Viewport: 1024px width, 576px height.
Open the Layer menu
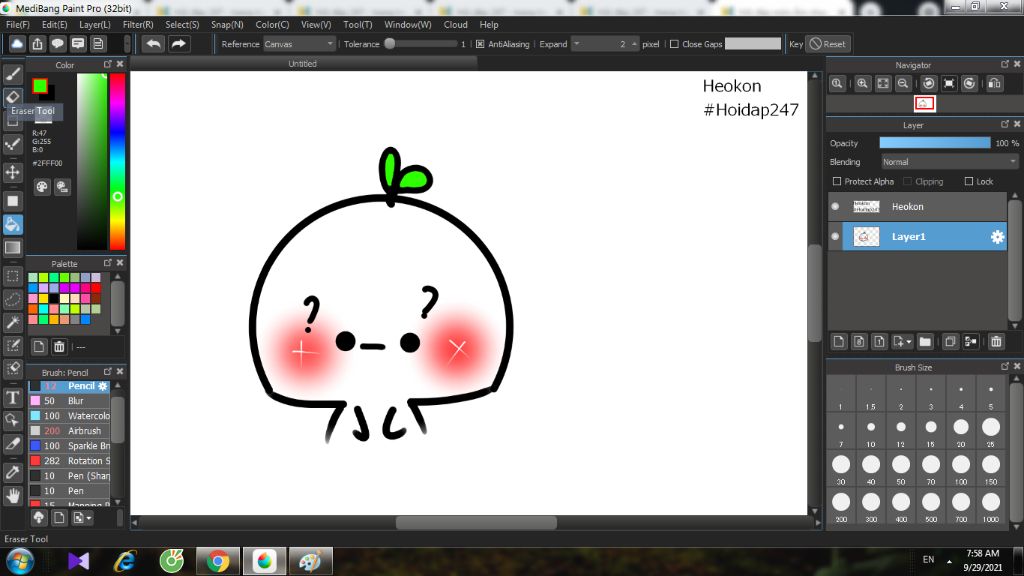(95, 25)
